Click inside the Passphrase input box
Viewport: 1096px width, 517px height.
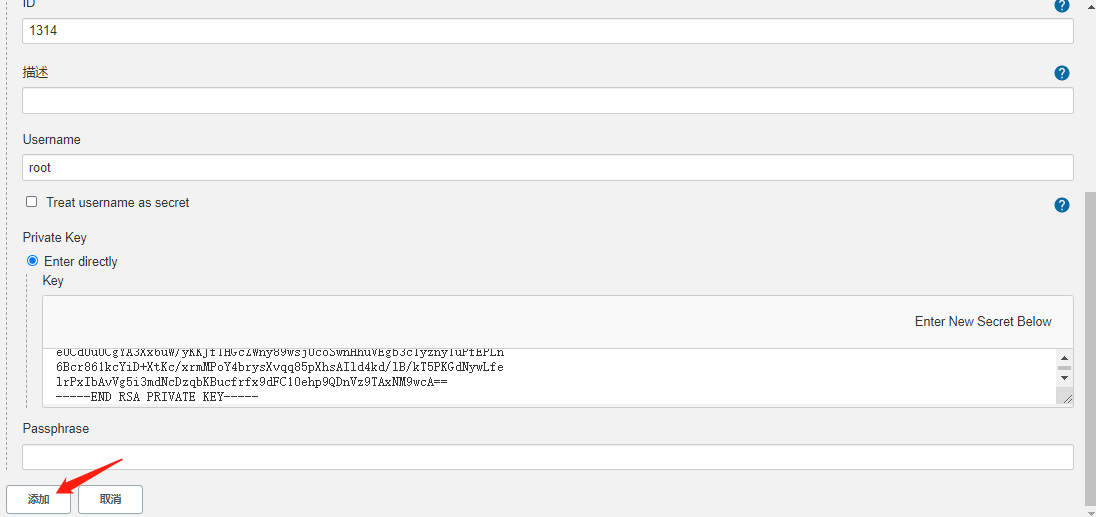click(x=547, y=457)
